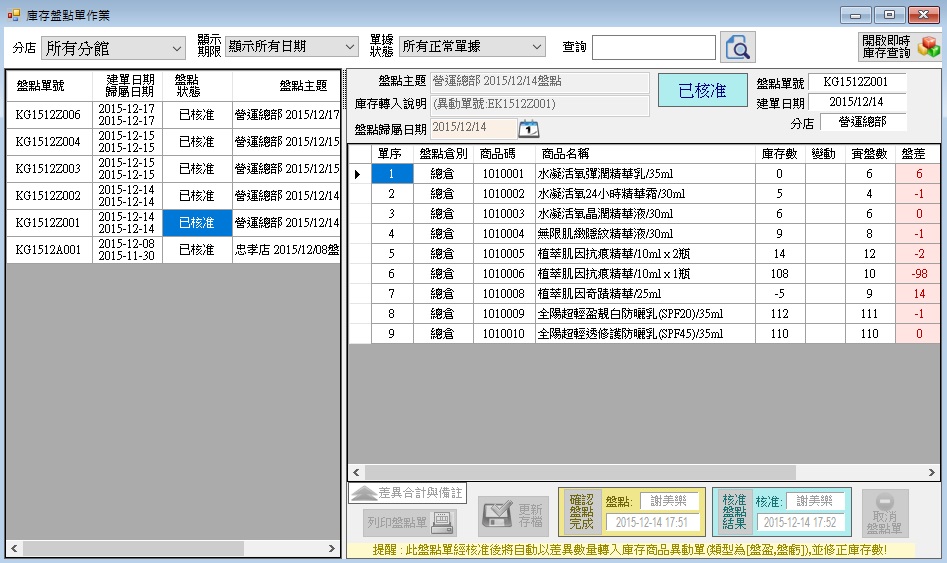Click the application icon in the title bar
The image size is (947, 563).
coord(13,14)
